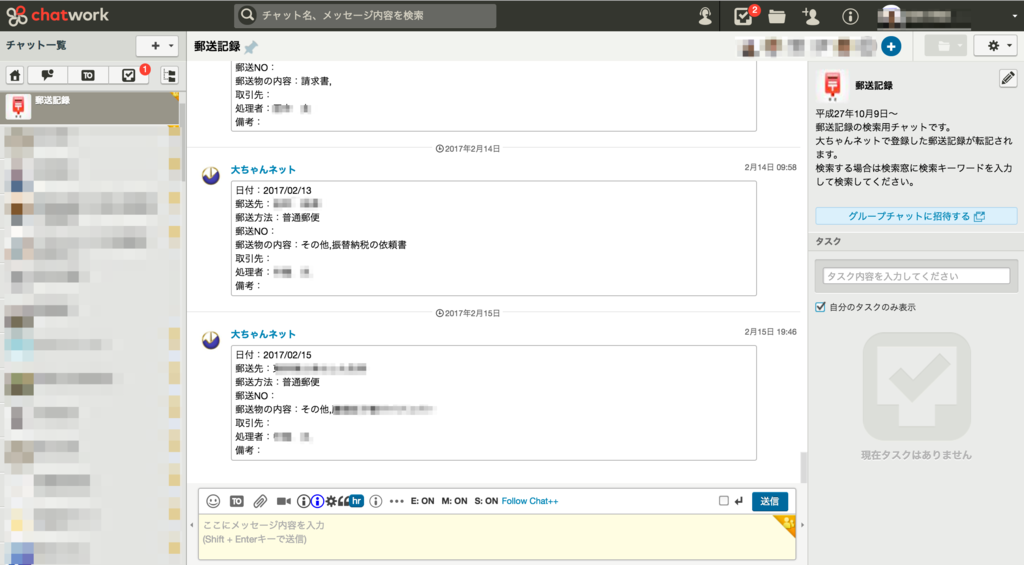Screen dimensions: 1024x565
Task: Click the search magnifier icon
Action: [247, 15]
